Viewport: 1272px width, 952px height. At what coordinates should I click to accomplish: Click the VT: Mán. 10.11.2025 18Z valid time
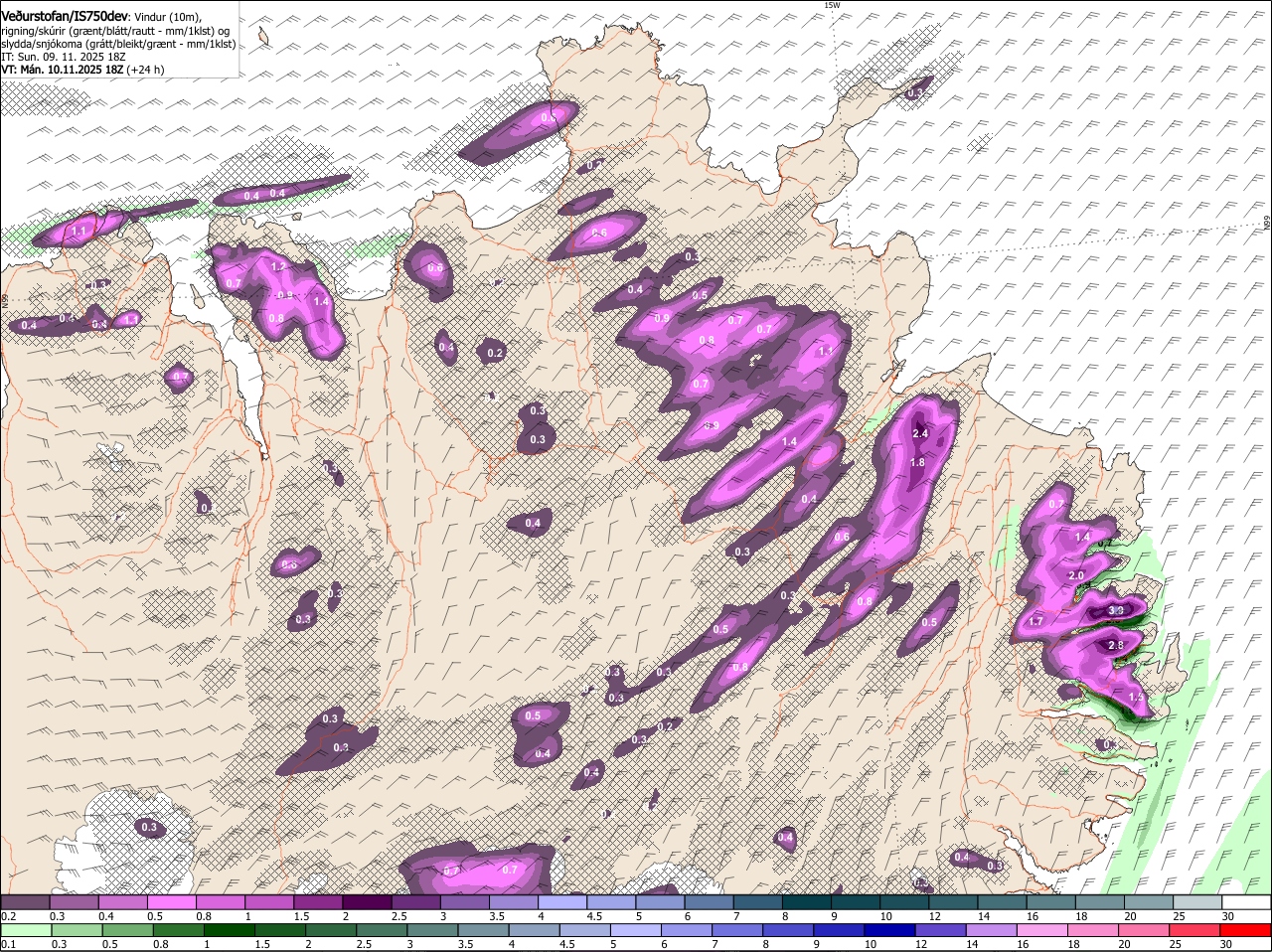click(62, 71)
